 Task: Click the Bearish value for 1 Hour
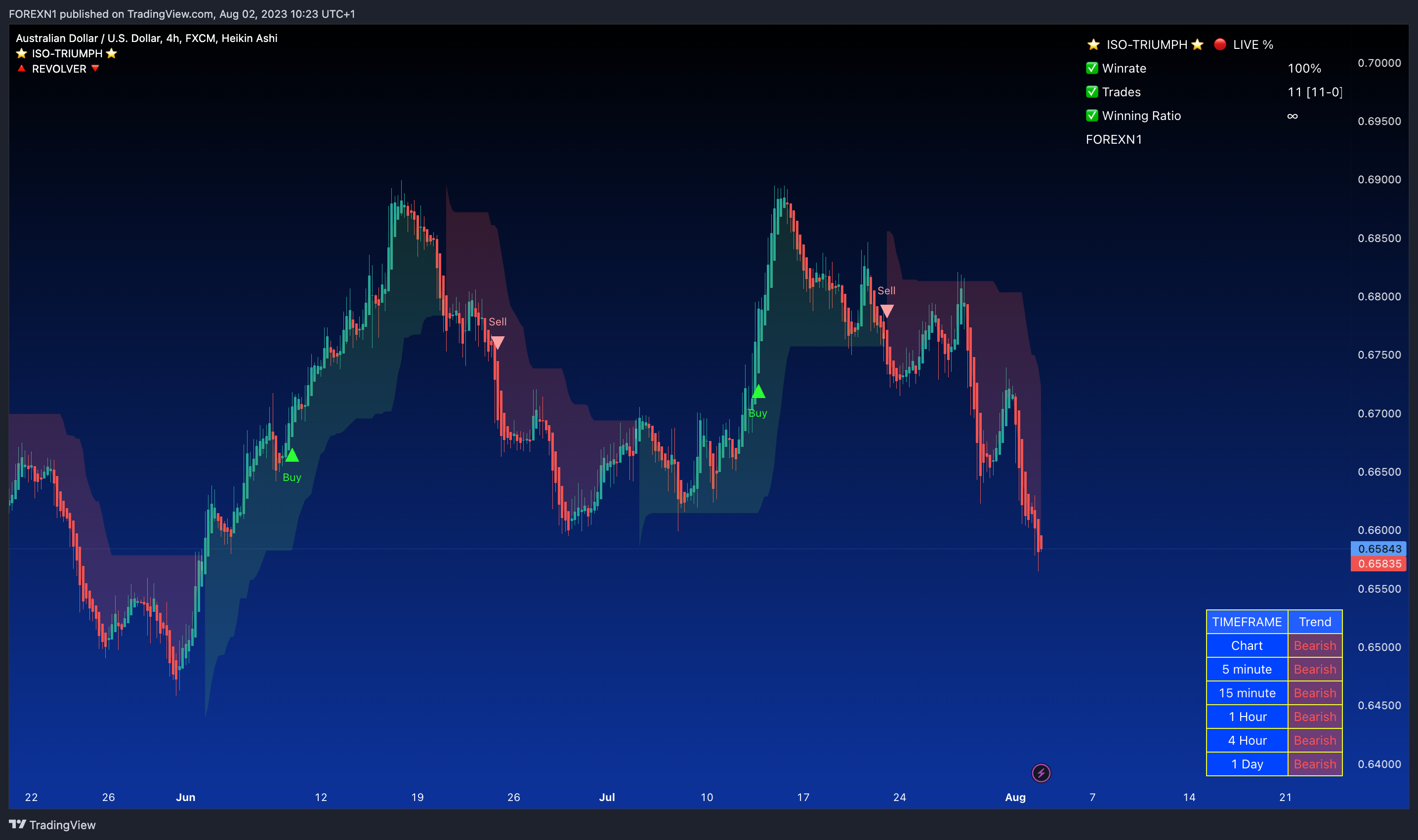pyautogui.click(x=1315, y=717)
